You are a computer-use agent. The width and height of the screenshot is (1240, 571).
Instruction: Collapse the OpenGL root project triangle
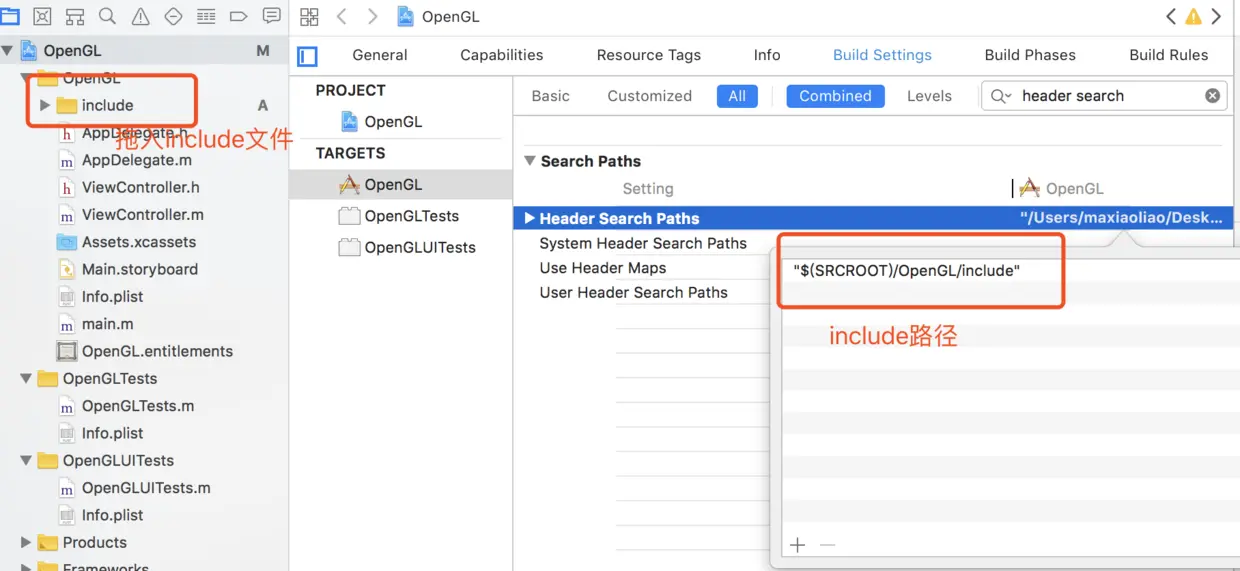pyautogui.click(x=8, y=50)
